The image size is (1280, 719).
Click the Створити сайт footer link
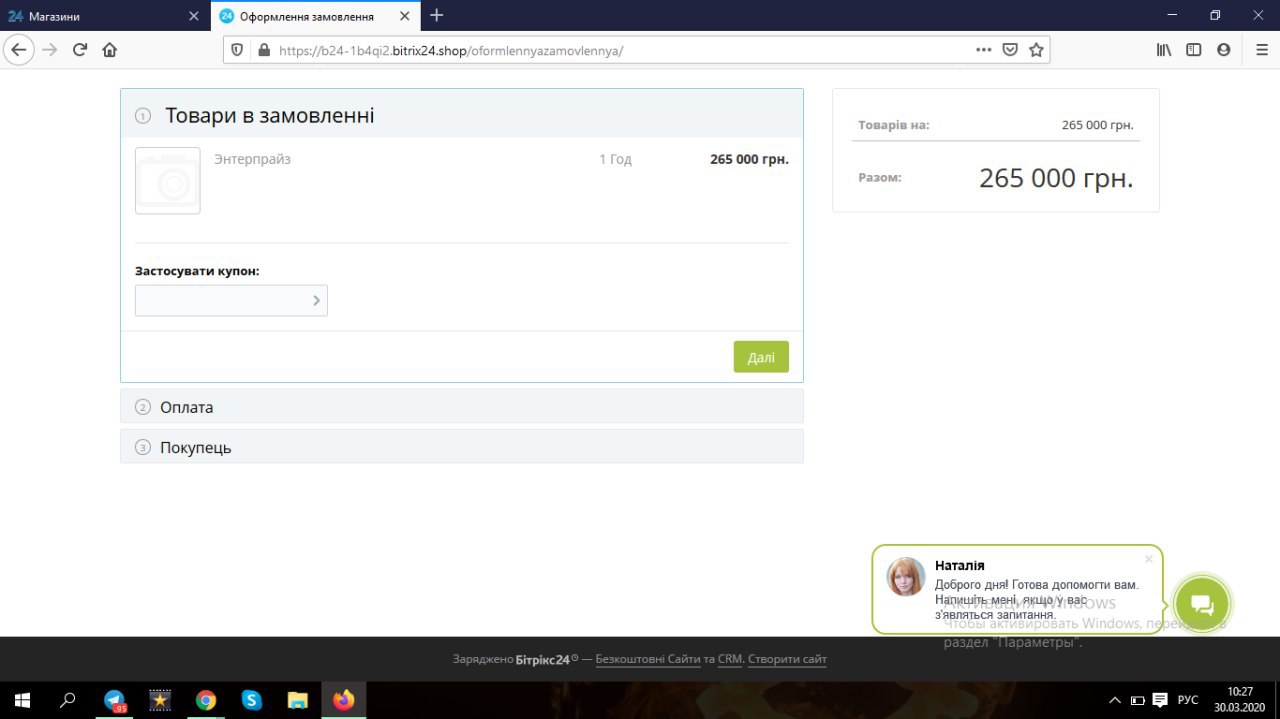787,659
